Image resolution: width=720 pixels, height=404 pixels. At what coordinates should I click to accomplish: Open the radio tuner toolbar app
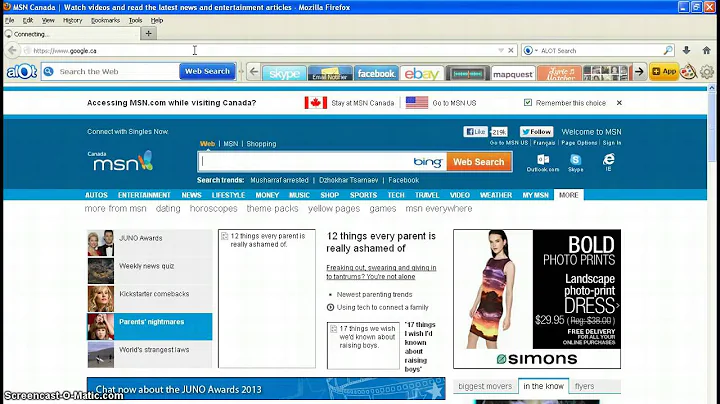467,73
